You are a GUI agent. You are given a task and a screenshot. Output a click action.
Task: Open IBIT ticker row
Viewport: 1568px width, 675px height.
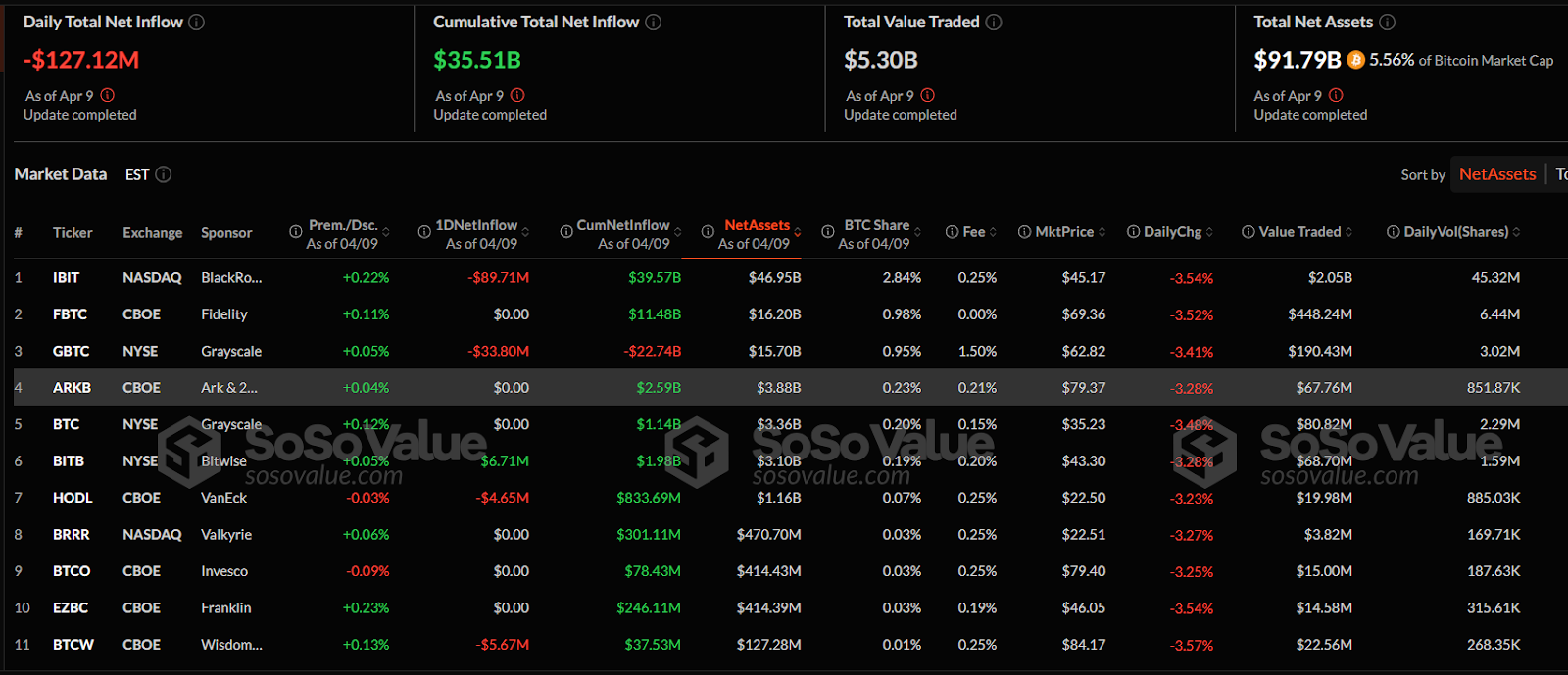coord(67,278)
